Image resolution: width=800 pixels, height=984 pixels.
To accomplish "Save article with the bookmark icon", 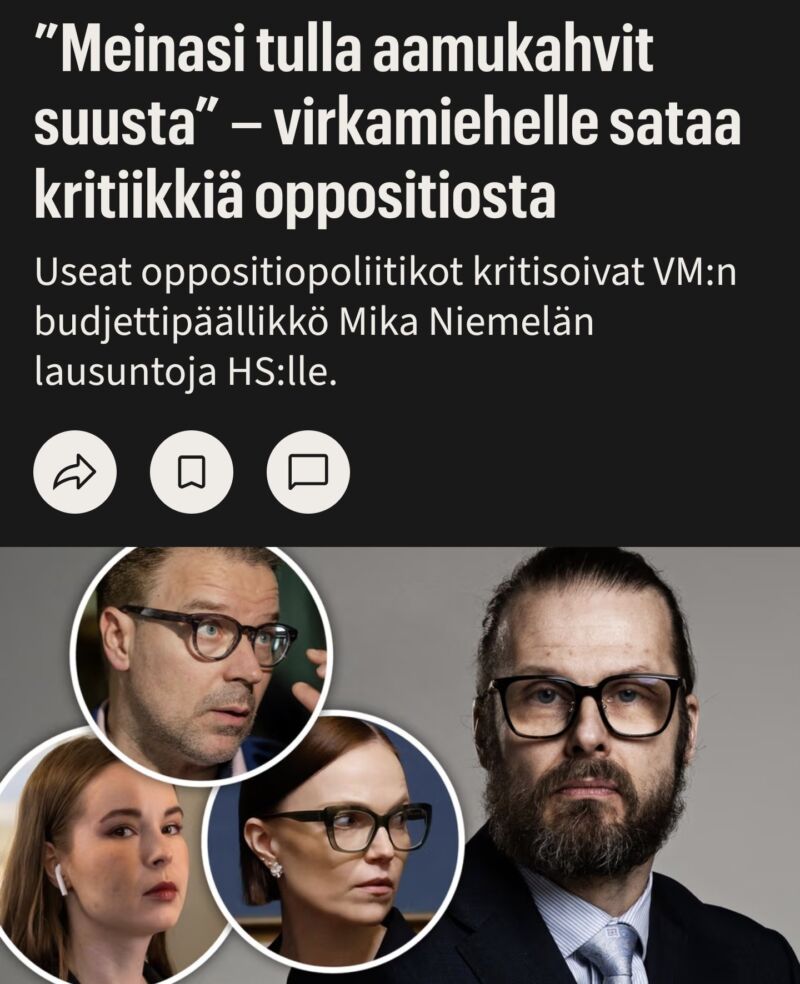I will (191, 472).
